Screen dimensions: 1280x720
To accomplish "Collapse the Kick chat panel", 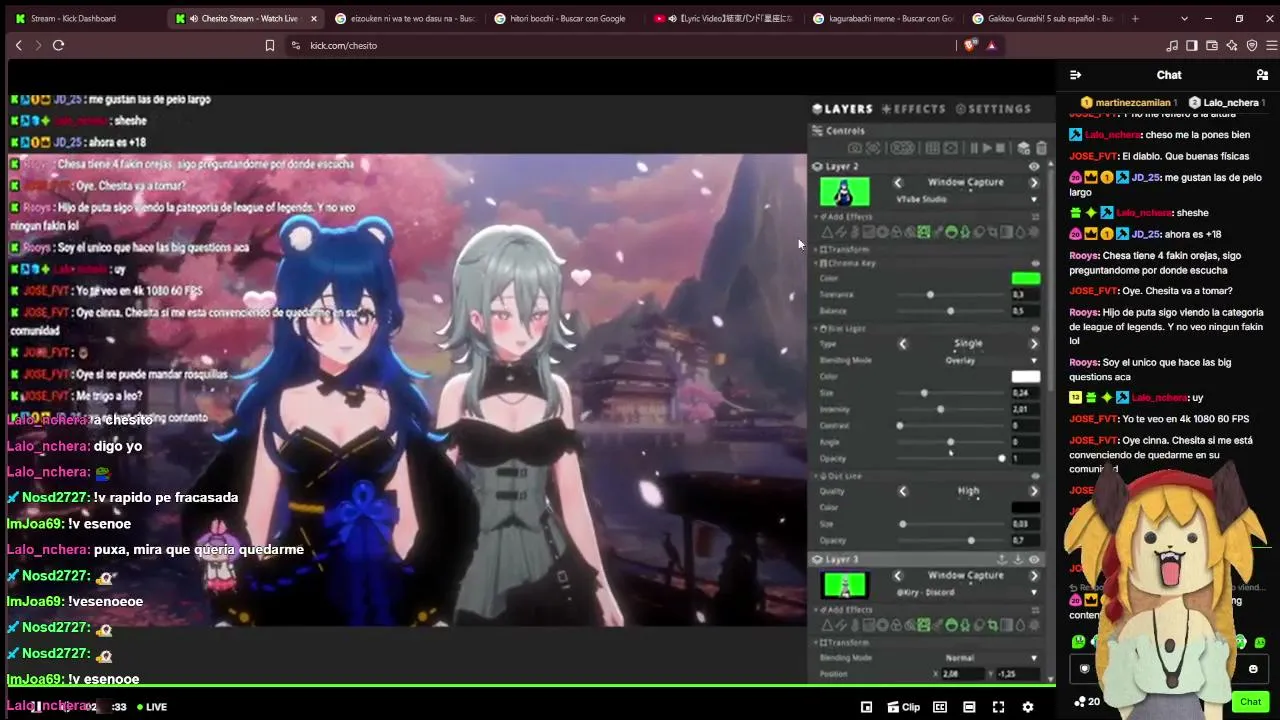I will 1075,75.
